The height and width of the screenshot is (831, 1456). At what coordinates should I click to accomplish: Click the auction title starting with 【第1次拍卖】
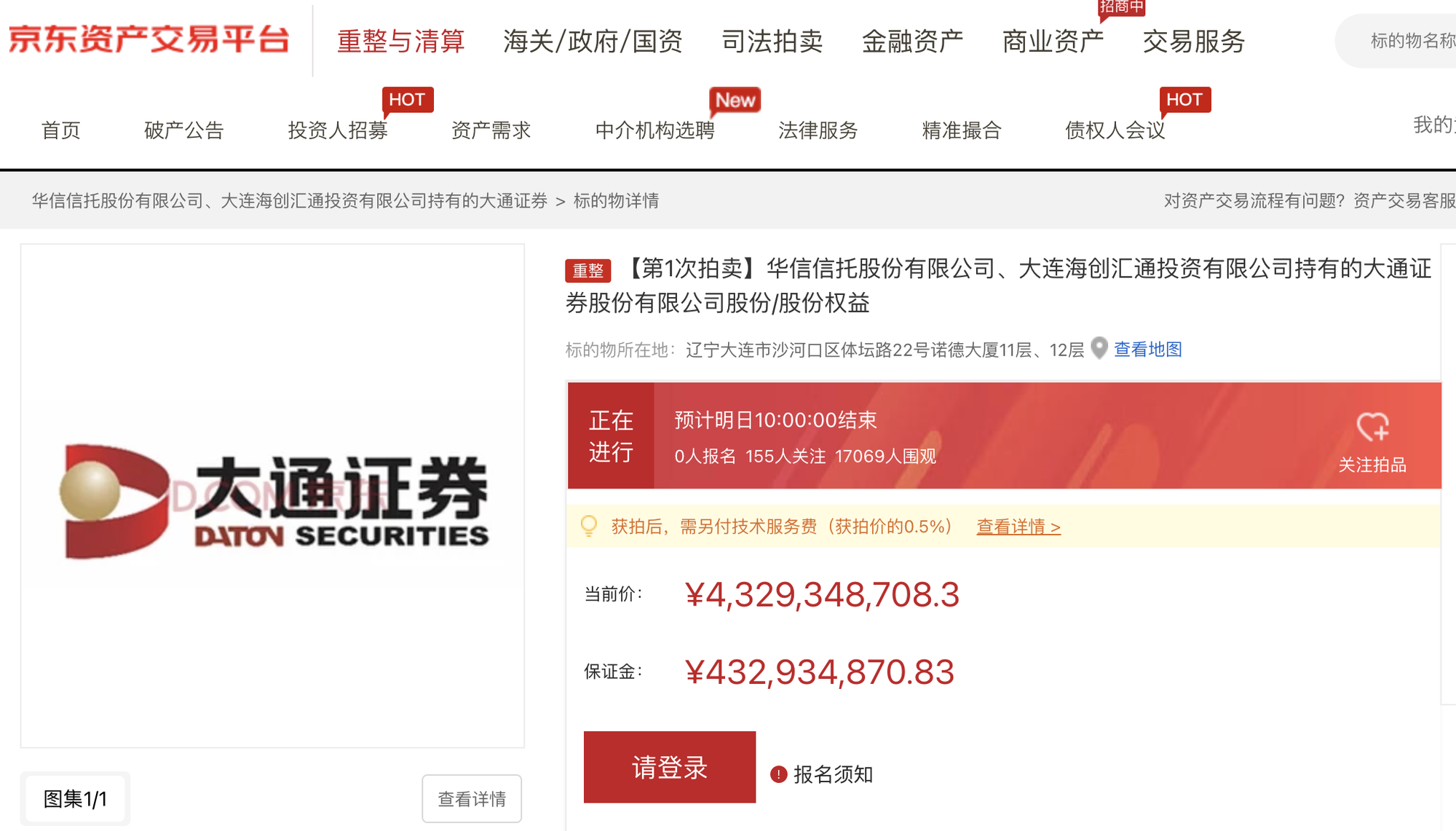pyautogui.click(x=999, y=285)
